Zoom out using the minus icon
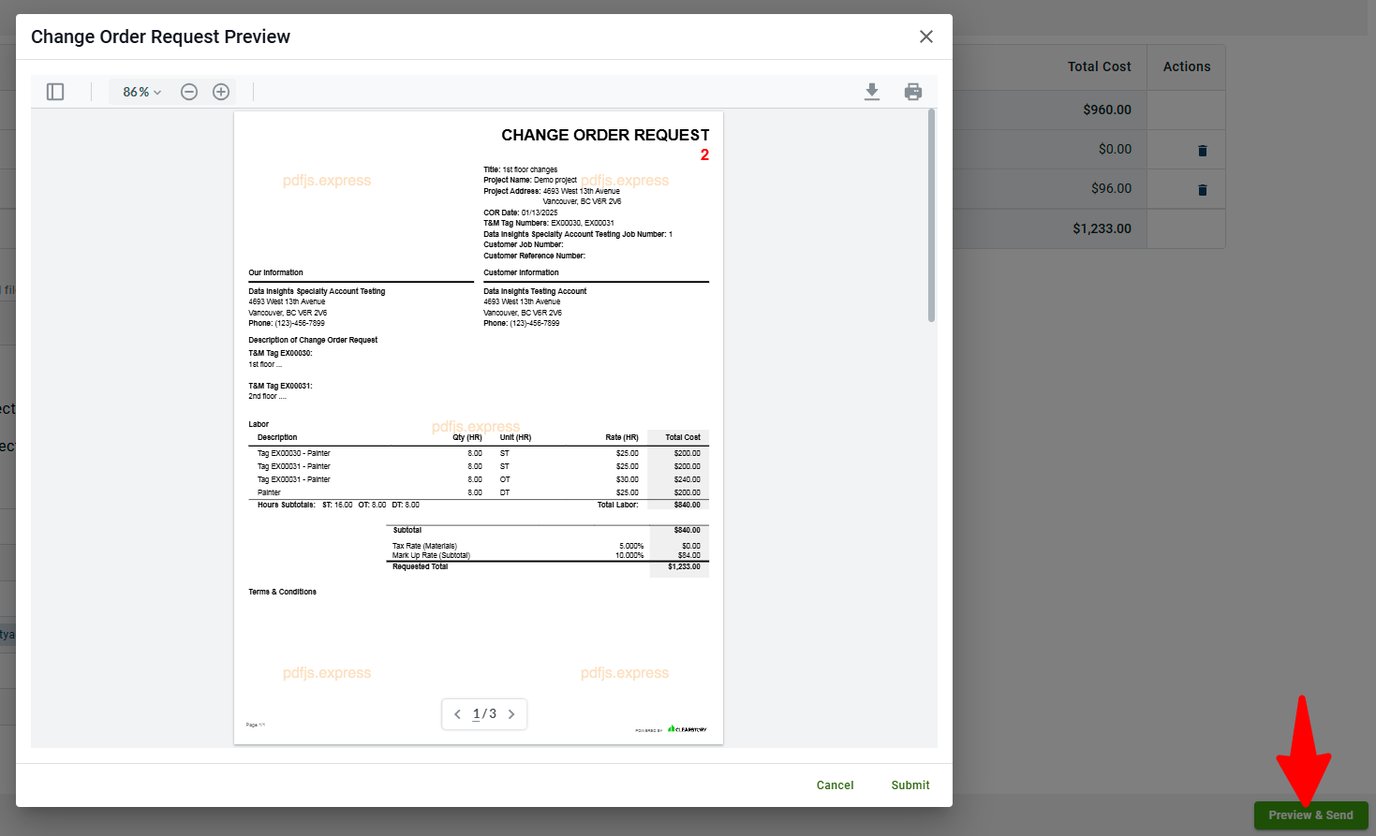 point(189,91)
